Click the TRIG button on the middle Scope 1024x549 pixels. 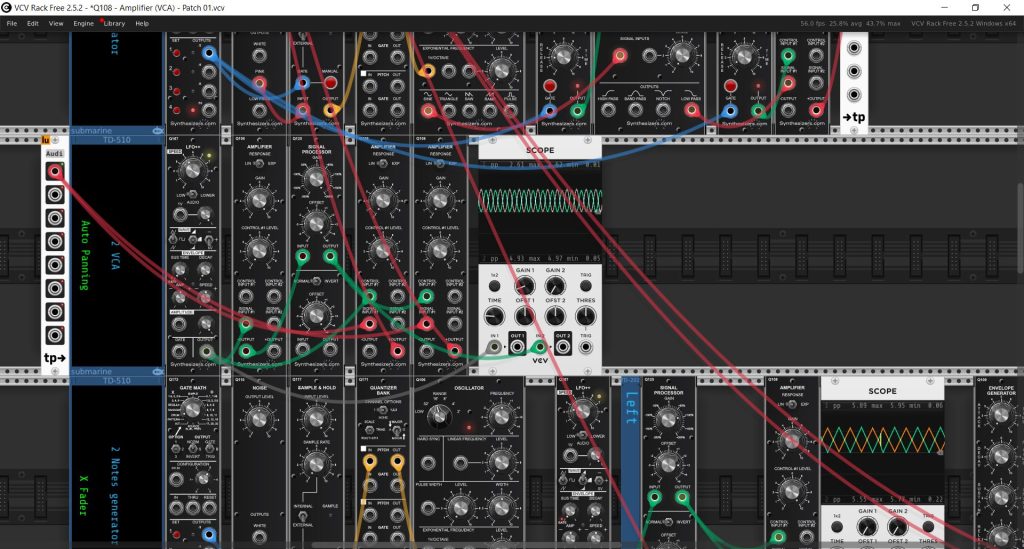586,286
